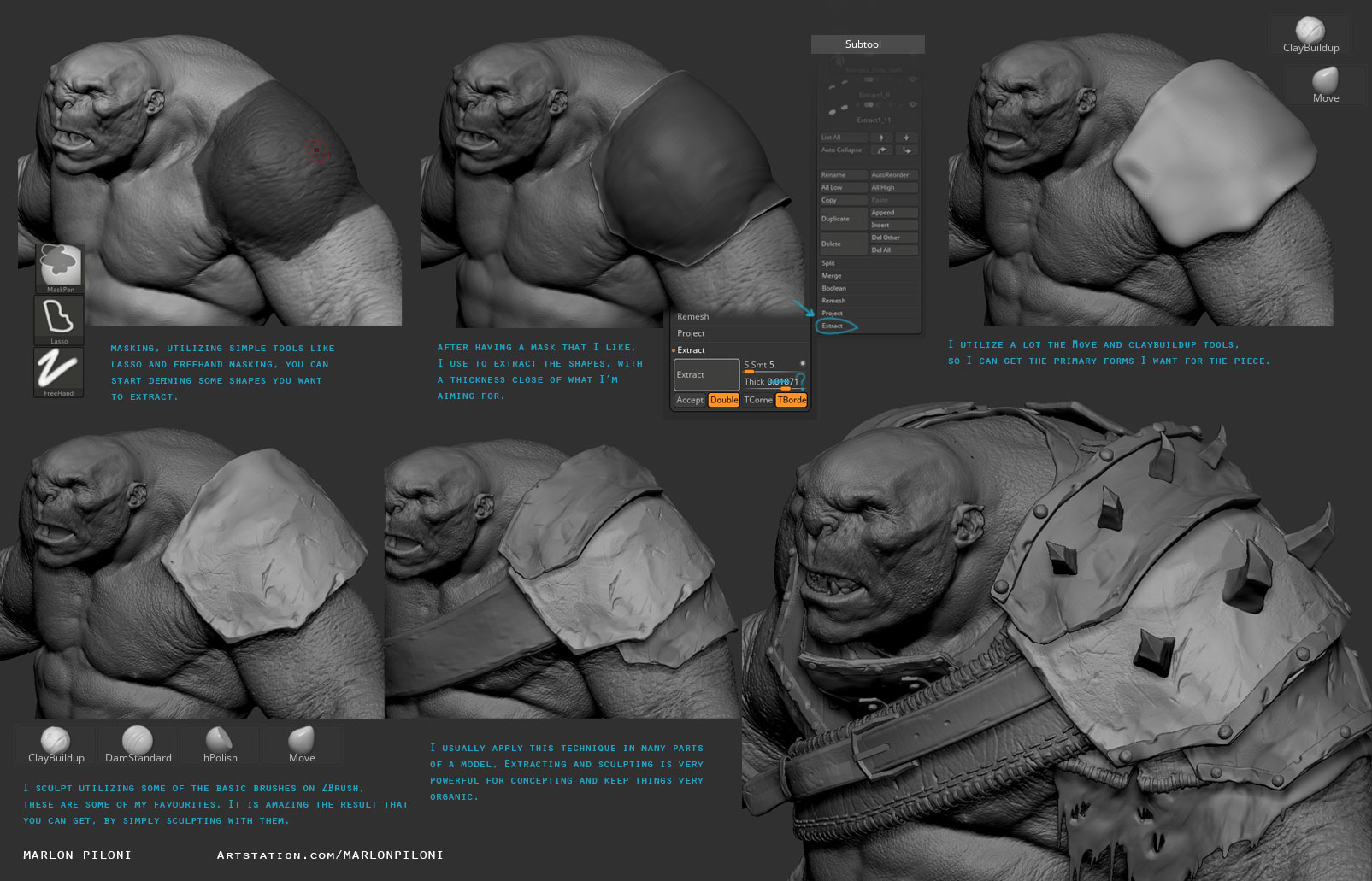1372x881 pixels.
Task: Select the Lasso stroke icon
Action: coord(59,319)
